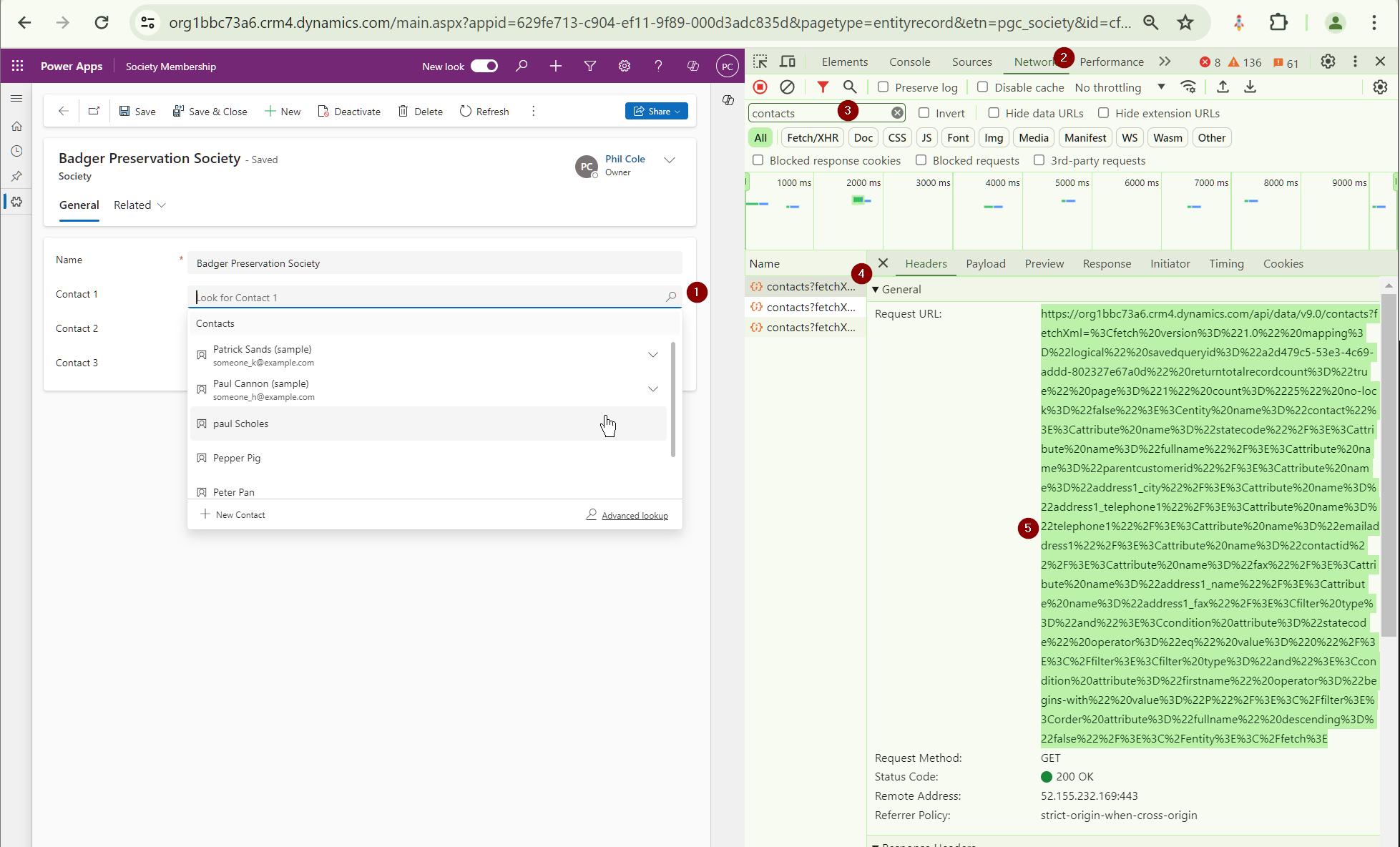
Task: Click Save & Close button
Action: (210, 111)
